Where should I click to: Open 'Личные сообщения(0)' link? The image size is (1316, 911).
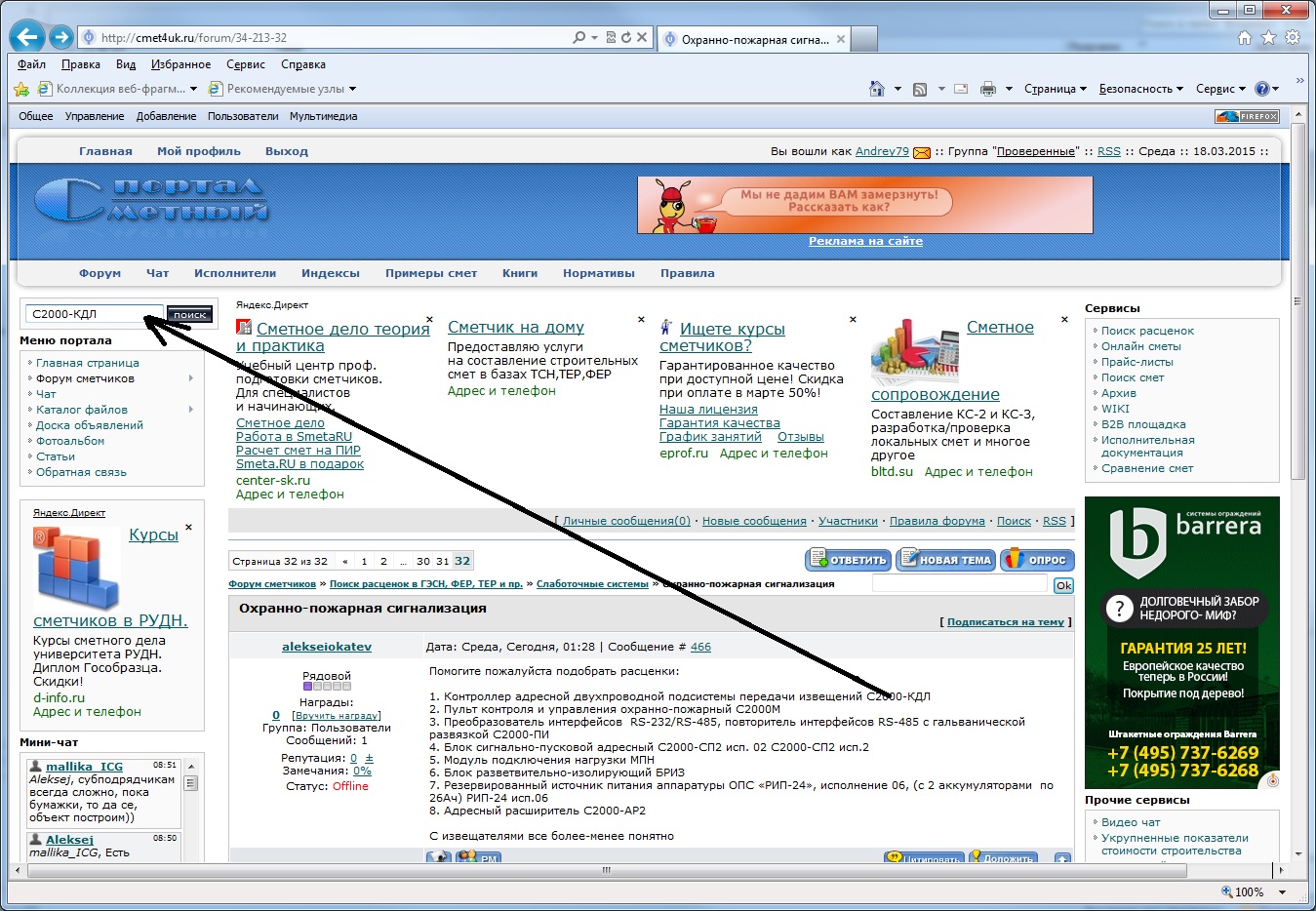[626, 521]
